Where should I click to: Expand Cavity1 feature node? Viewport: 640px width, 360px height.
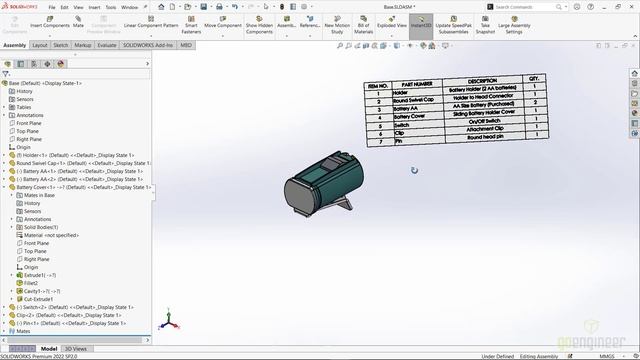point(12,291)
